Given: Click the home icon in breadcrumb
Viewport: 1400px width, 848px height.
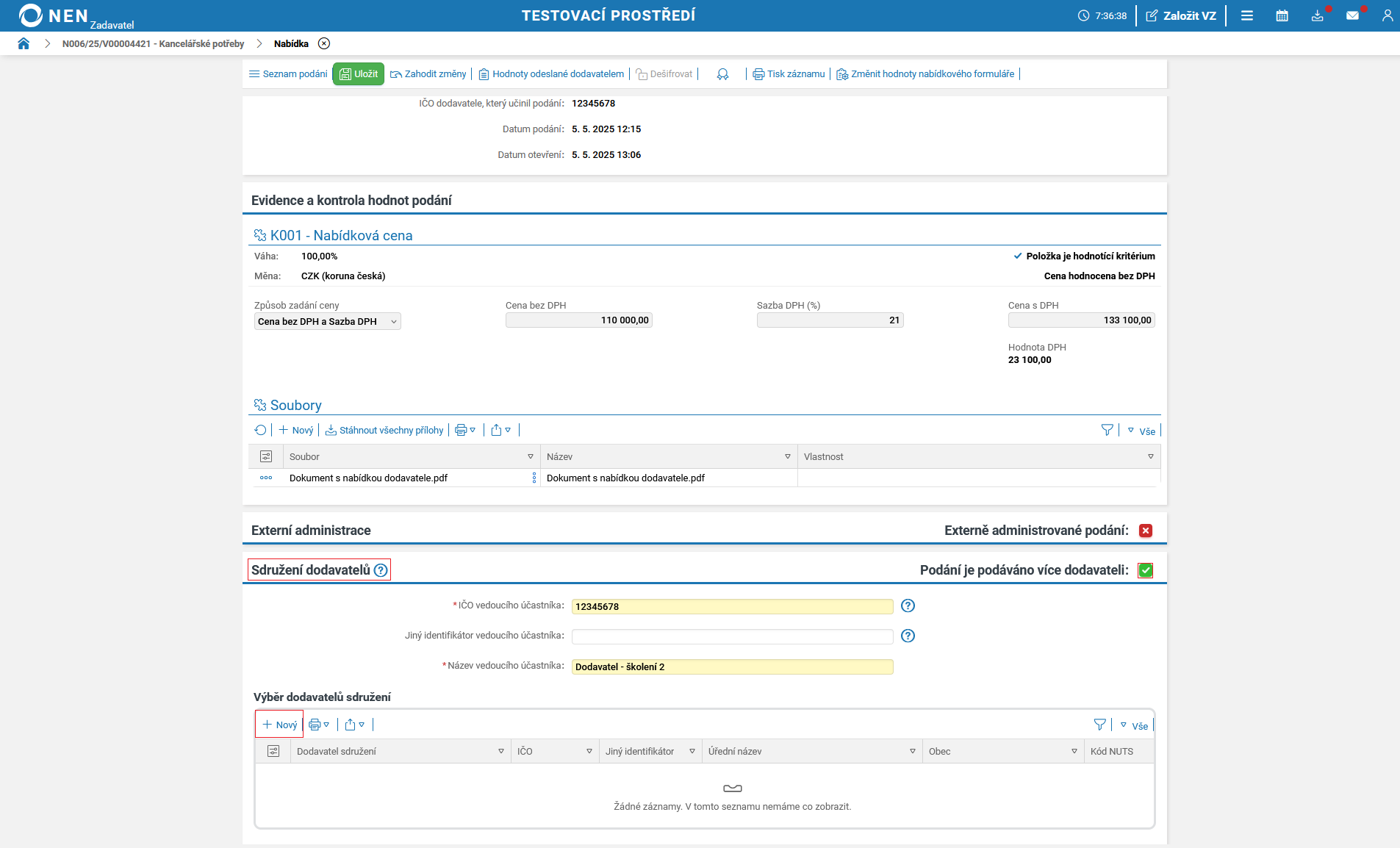Looking at the screenshot, I should [24, 43].
